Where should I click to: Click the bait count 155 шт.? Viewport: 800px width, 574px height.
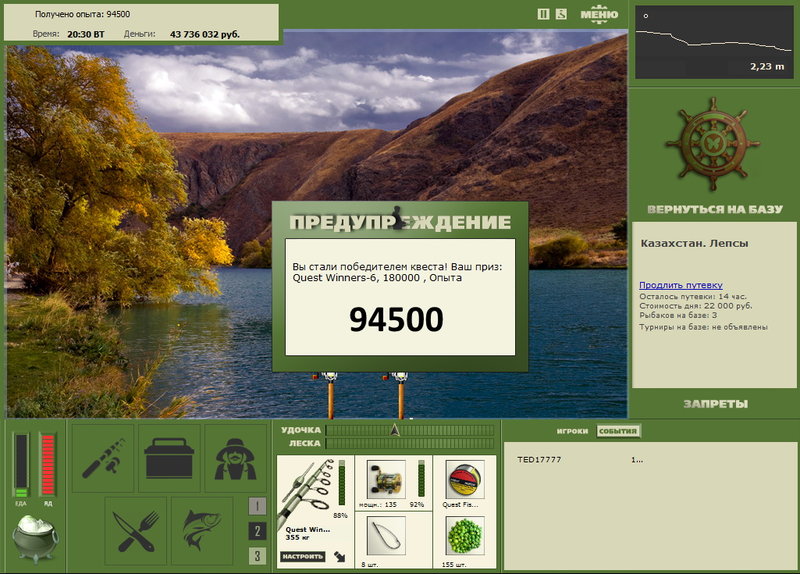pyautogui.click(x=454, y=565)
